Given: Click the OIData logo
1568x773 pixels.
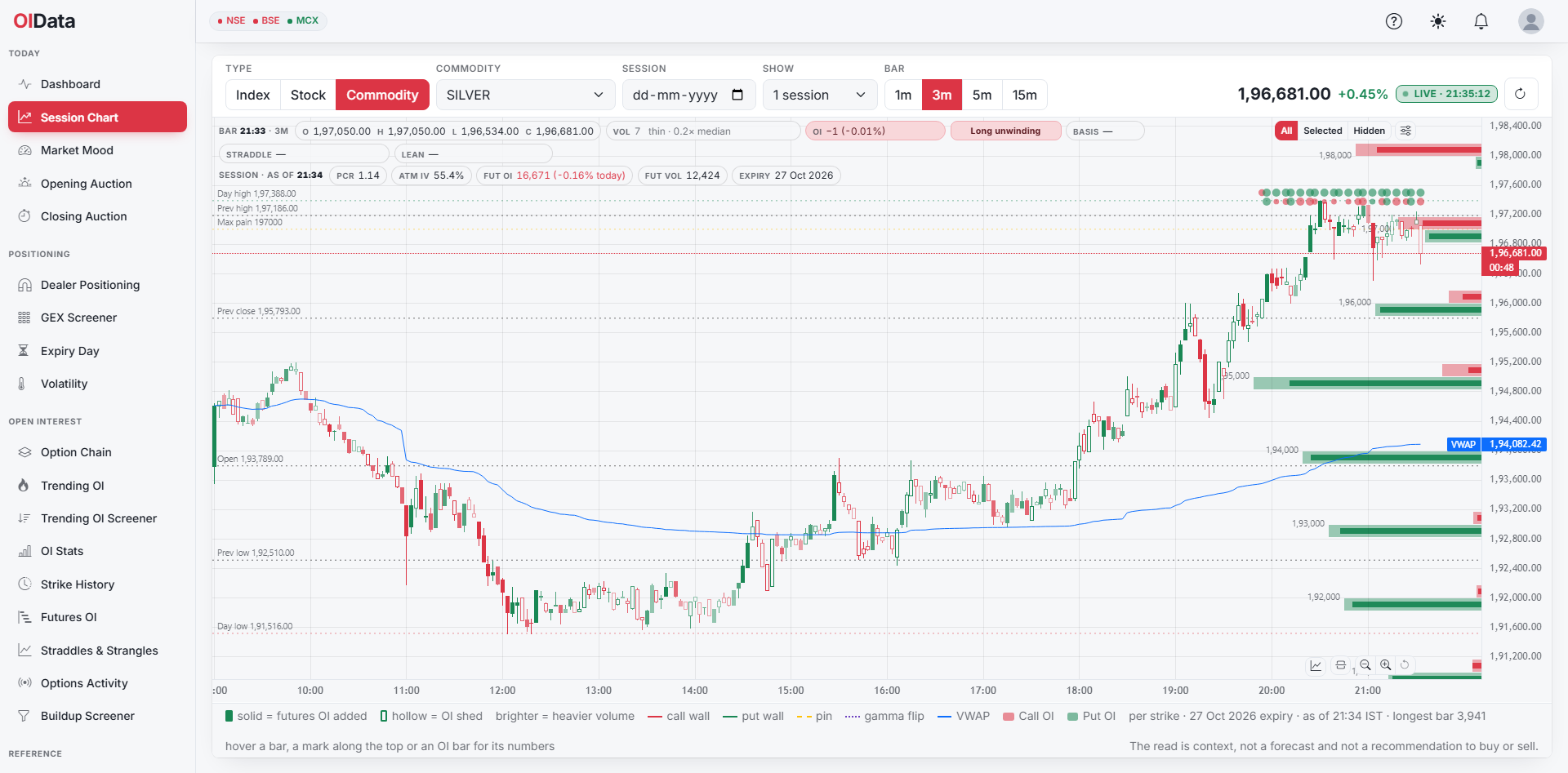Looking at the screenshot, I should (x=44, y=21).
